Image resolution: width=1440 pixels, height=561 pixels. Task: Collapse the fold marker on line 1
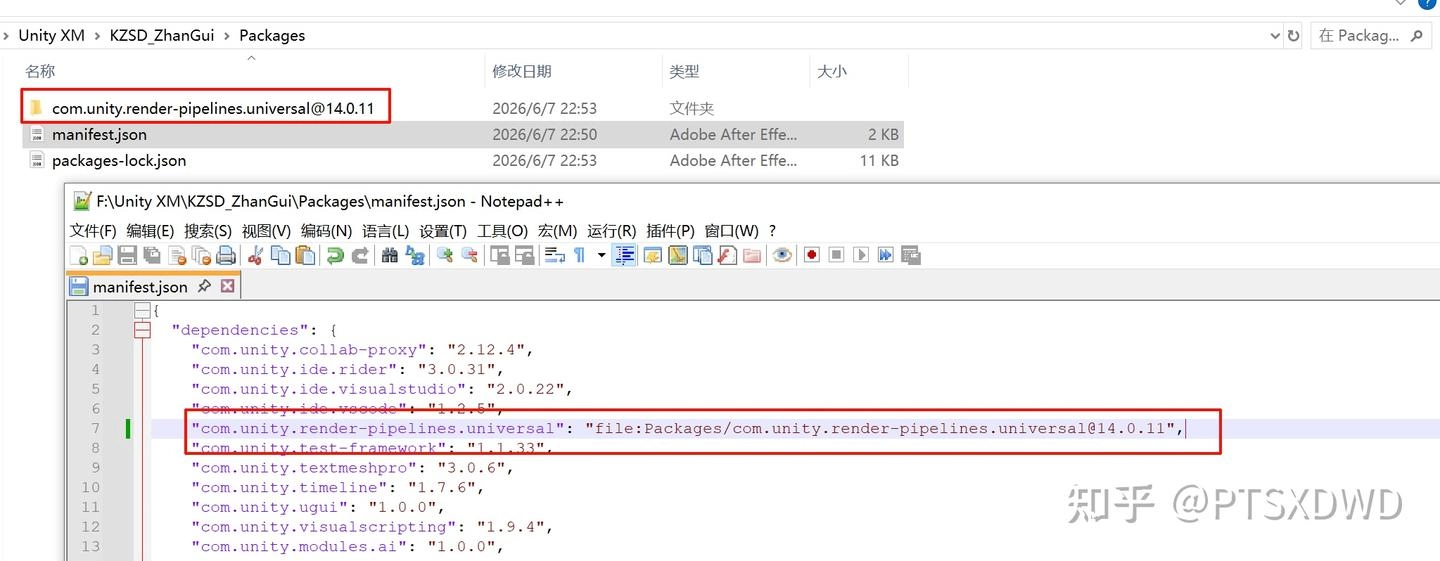point(142,310)
